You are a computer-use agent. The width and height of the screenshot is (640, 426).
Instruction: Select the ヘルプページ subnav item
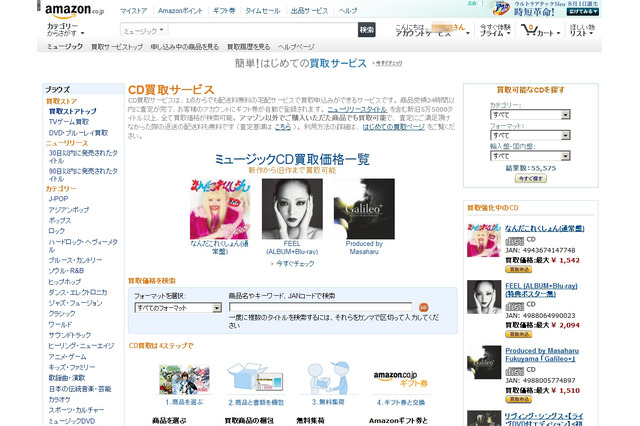tap(296, 47)
